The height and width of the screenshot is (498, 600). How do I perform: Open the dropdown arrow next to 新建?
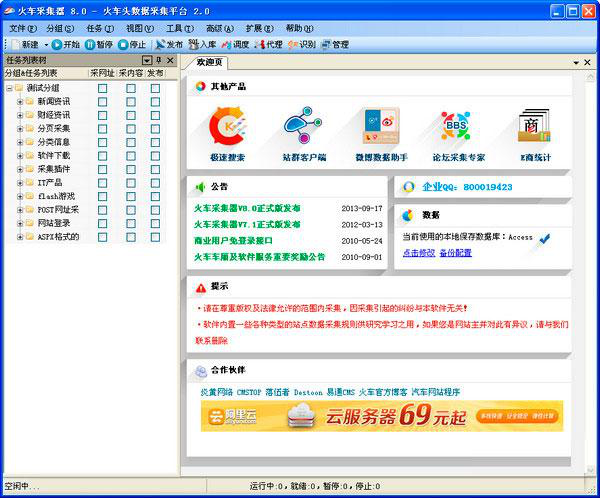46,45
